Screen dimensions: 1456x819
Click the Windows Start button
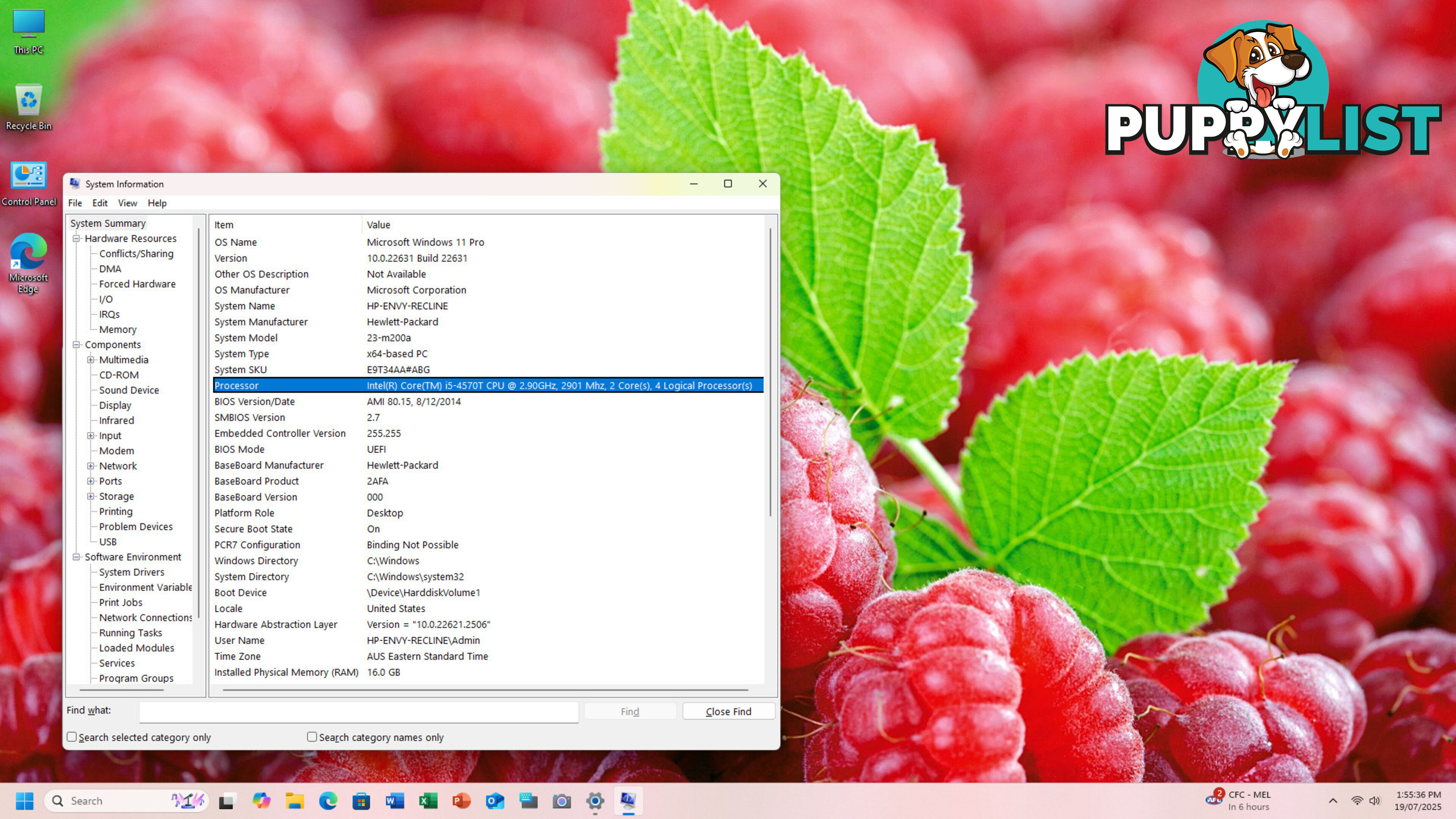[x=24, y=800]
